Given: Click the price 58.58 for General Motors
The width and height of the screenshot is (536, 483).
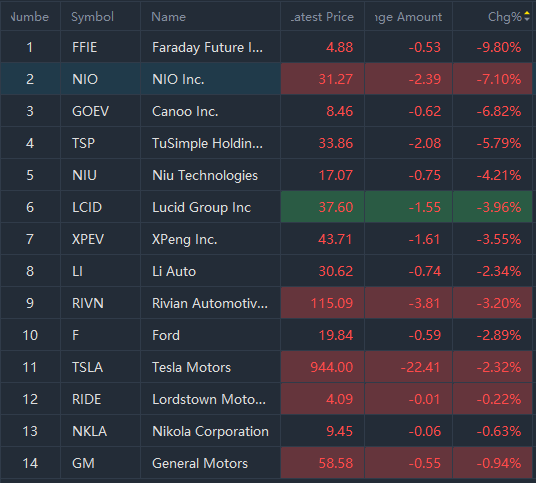Looking at the screenshot, I should 336,464.
